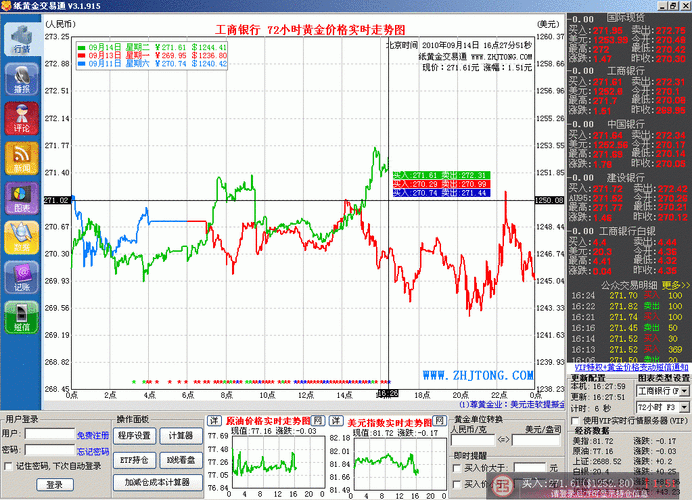Click the 更多>> link in trade details
Viewport: 692px width, 500px height.
pos(676,284)
